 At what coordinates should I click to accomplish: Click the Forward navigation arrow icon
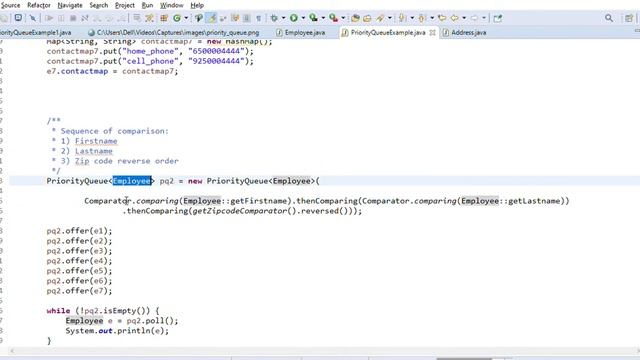click(x=474, y=18)
